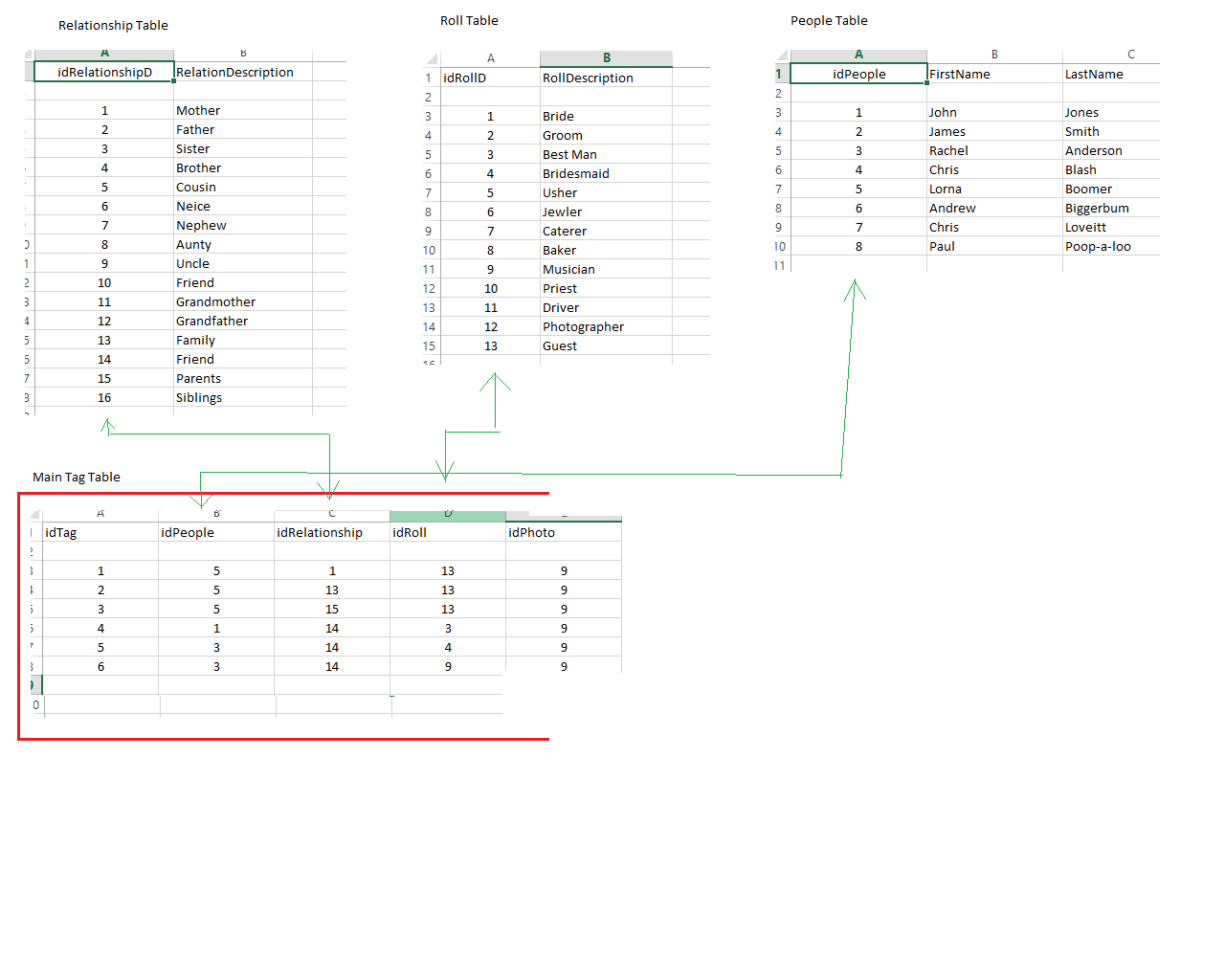Select the Parents cell
The height and width of the screenshot is (980, 1225).
pos(243,378)
